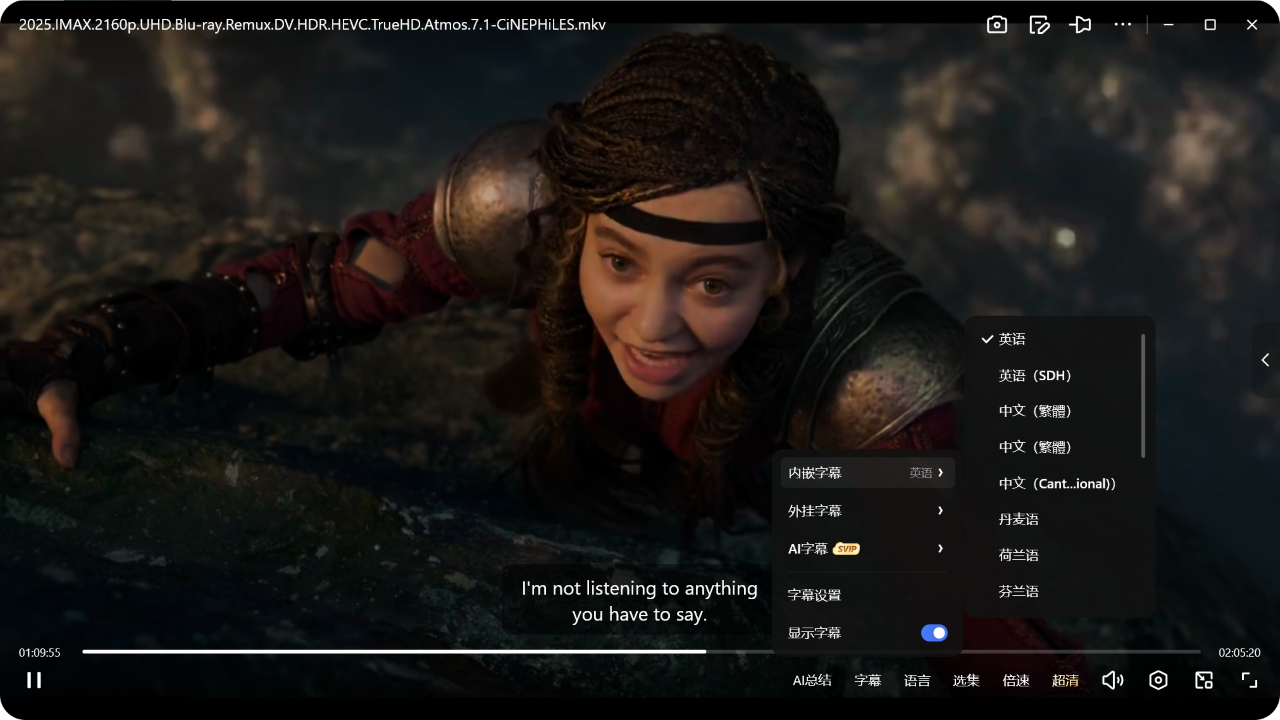The width and height of the screenshot is (1280, 720).
Task: Expand the 内嵌字幕 submenu
Action: 866,473
